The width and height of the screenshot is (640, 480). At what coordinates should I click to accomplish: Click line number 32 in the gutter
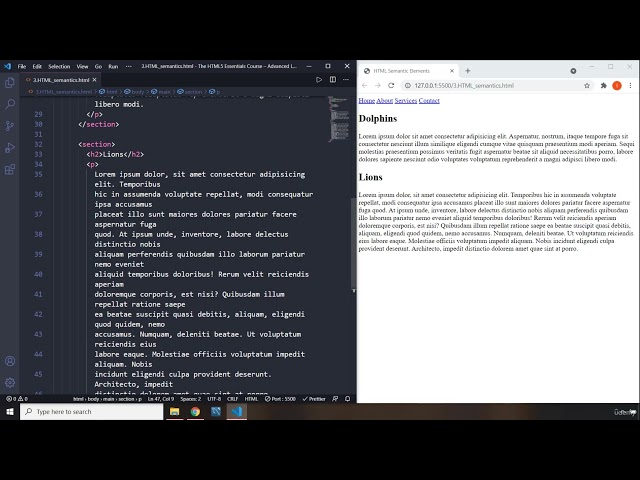(38, 144)
